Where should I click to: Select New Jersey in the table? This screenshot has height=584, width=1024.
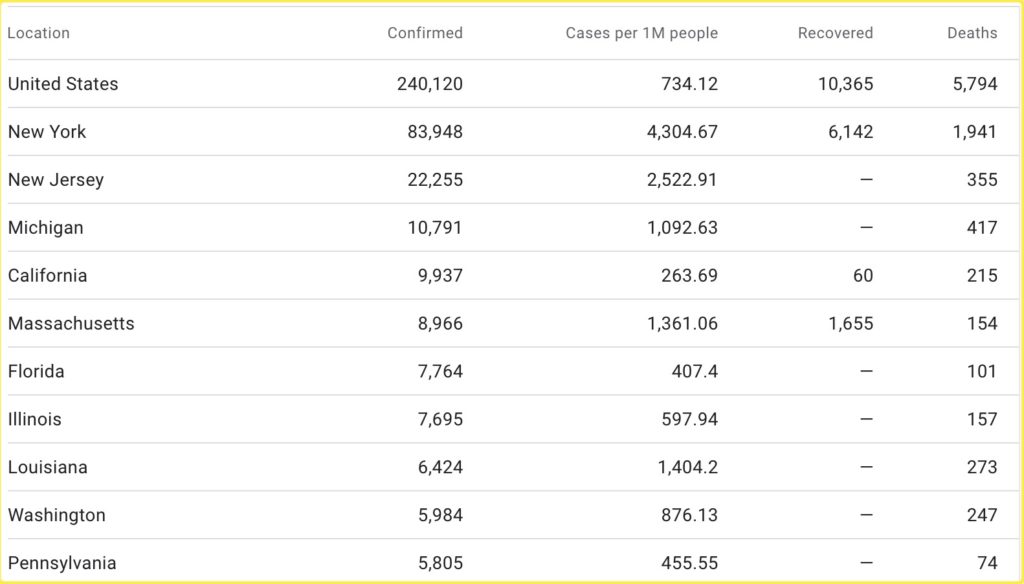coord(56,180)
